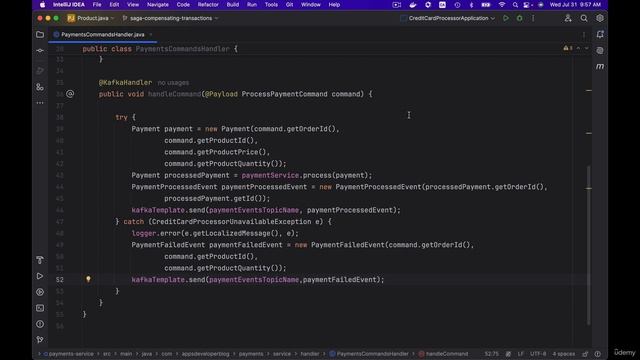Viewport: 640px width, 360px height.
Task: Open the Refactor menu
Action: [x=208, y=4]
